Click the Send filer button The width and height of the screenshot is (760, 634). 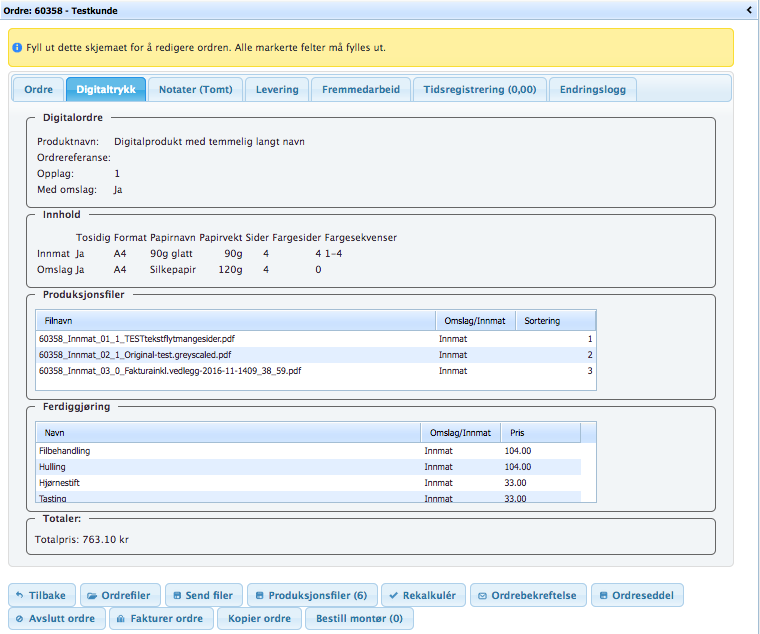point(204,595)
